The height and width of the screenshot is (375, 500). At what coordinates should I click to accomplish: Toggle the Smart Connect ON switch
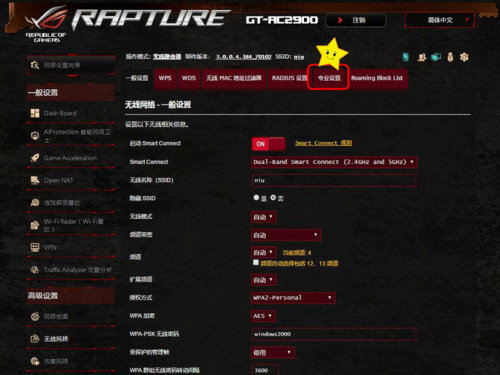[268, 144]
